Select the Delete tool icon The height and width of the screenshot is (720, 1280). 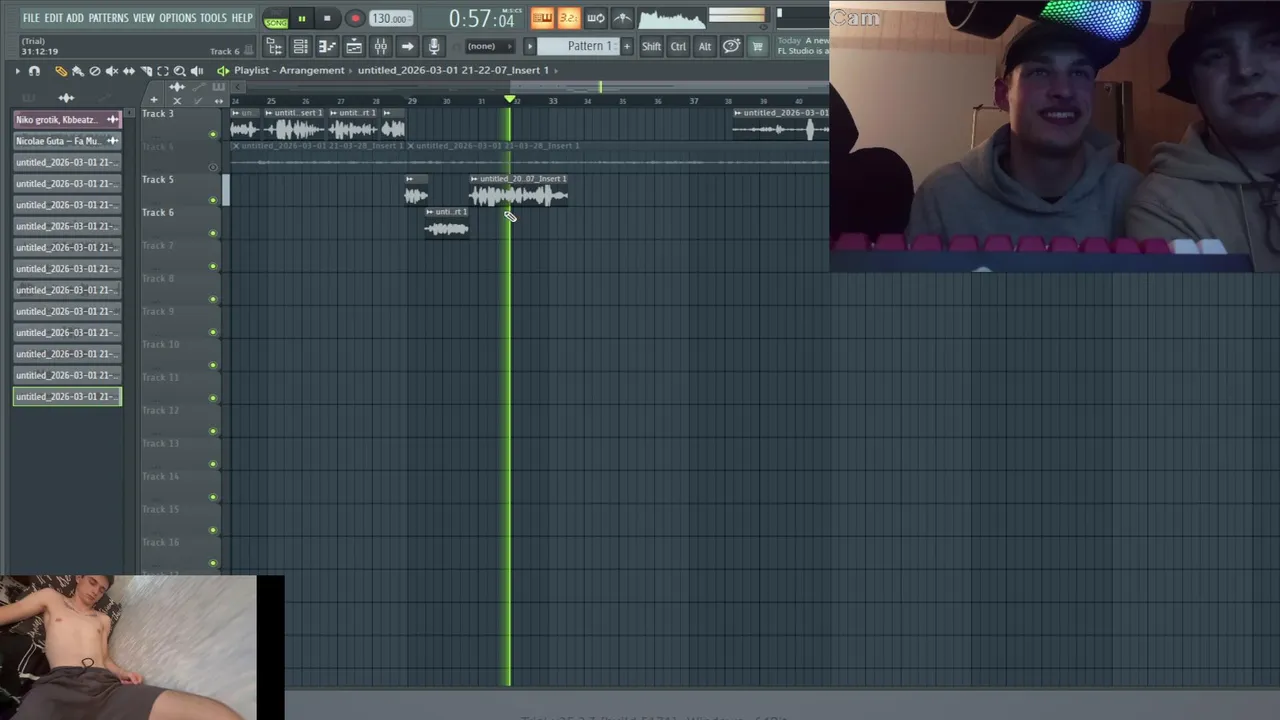[x=95, y=71]
